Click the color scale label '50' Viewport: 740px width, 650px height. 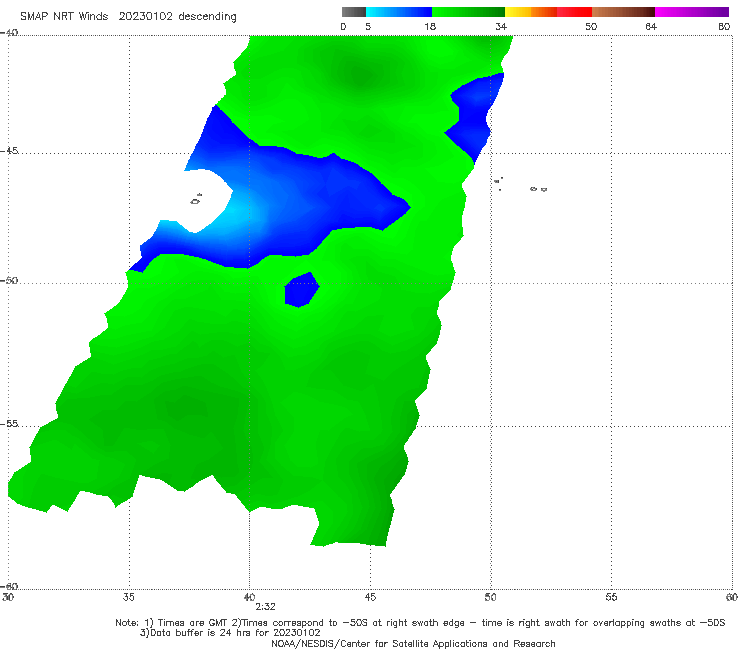pyautogui.click(x=591, y=27)
